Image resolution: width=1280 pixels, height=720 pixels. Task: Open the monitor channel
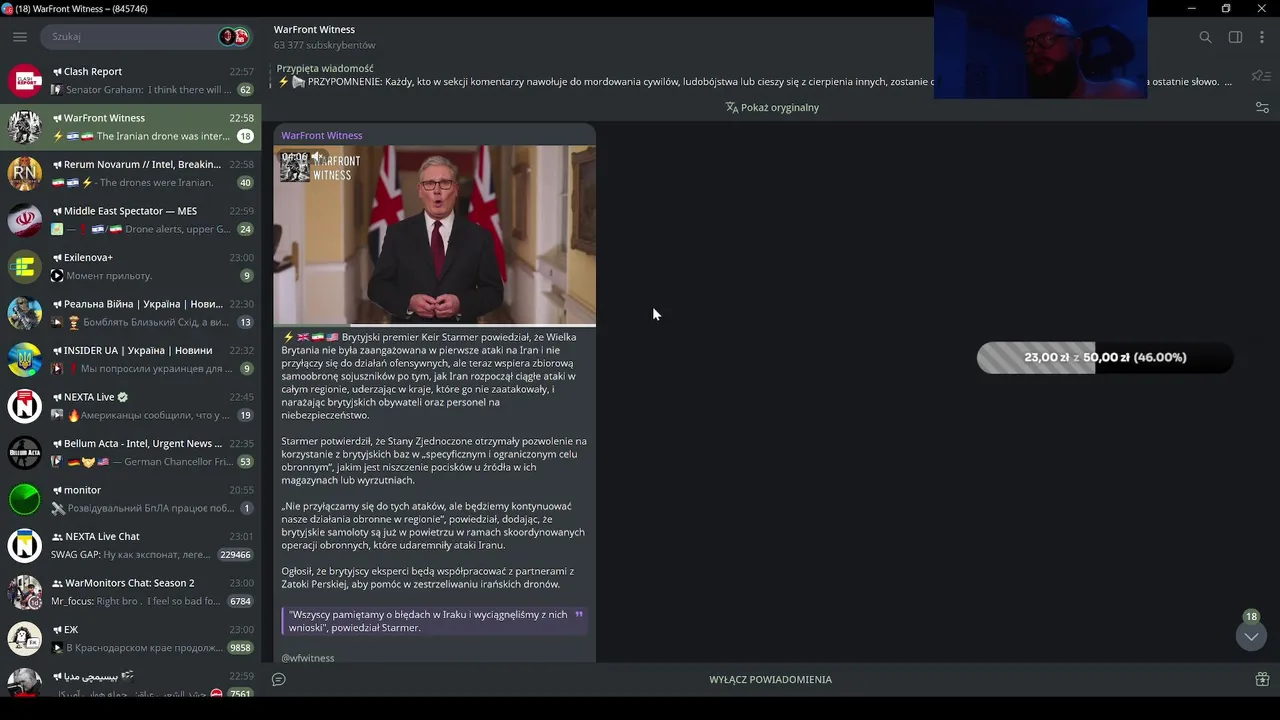(131, 499)
